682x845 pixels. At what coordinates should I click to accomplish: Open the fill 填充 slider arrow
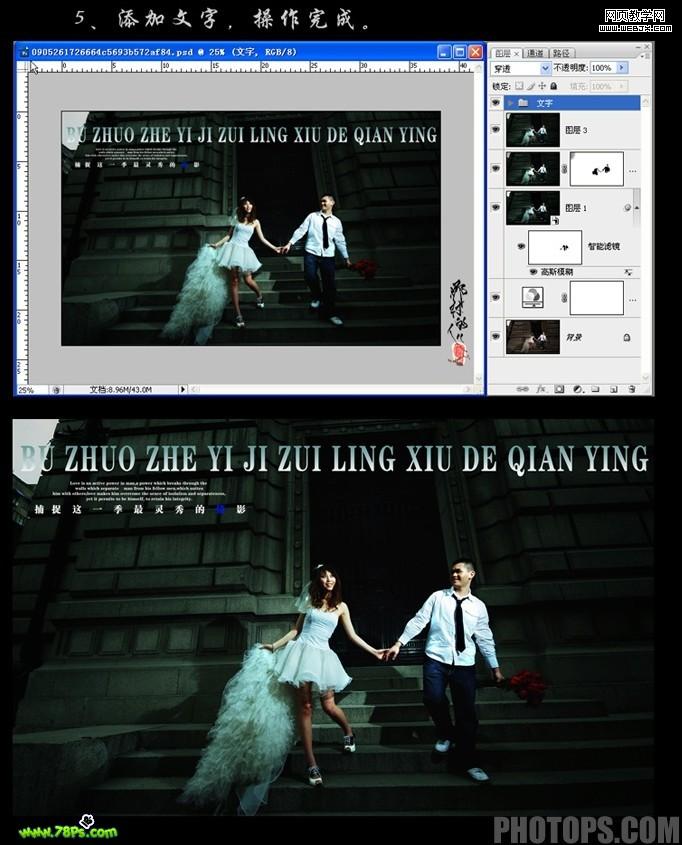tap(622, 86)
